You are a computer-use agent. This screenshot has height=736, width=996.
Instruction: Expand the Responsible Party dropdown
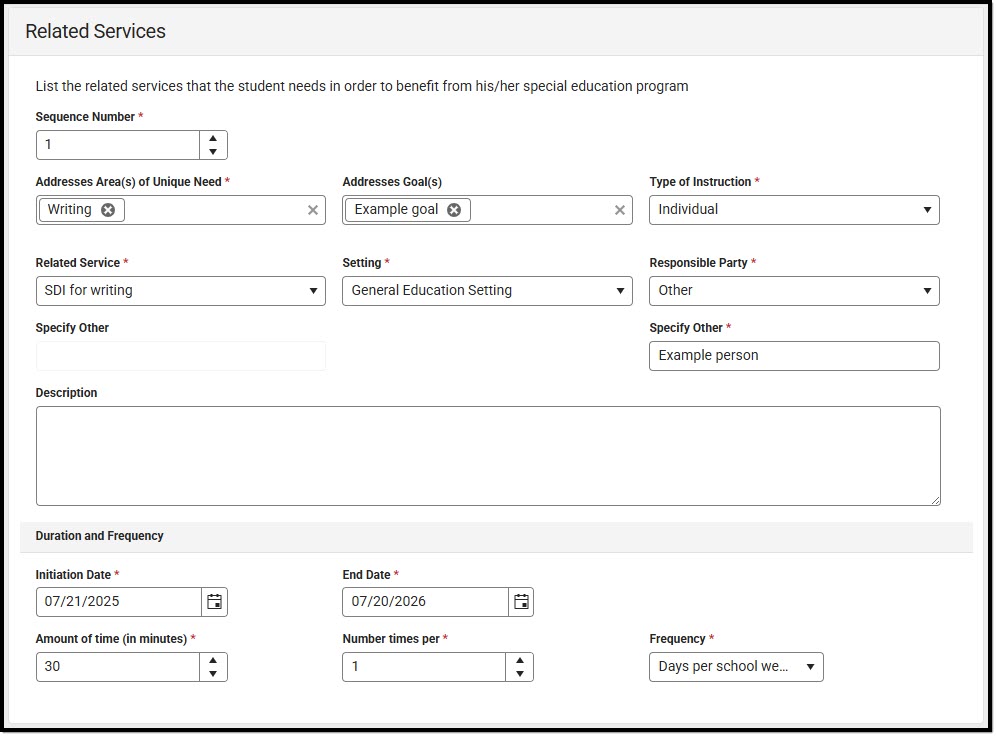794,291
